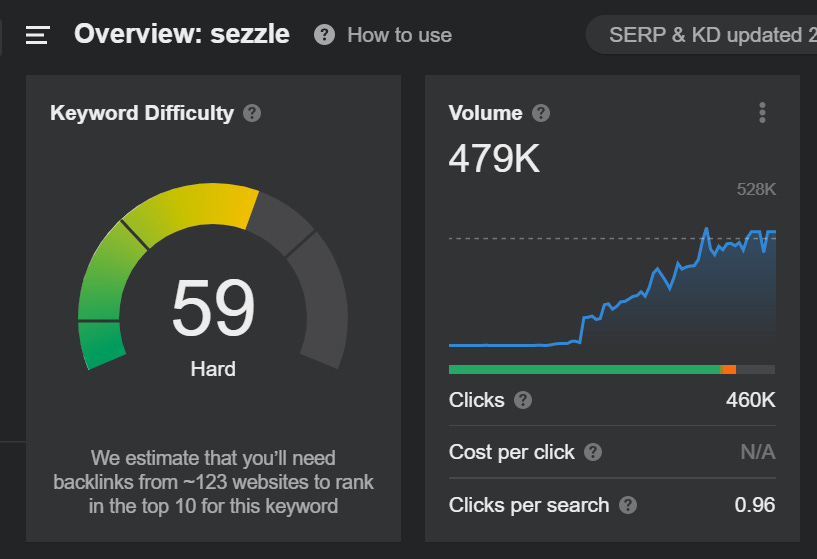Click the Overview: sezzle heading
Viewport: 817px width, 559px height.
click(x=182, y=34)
